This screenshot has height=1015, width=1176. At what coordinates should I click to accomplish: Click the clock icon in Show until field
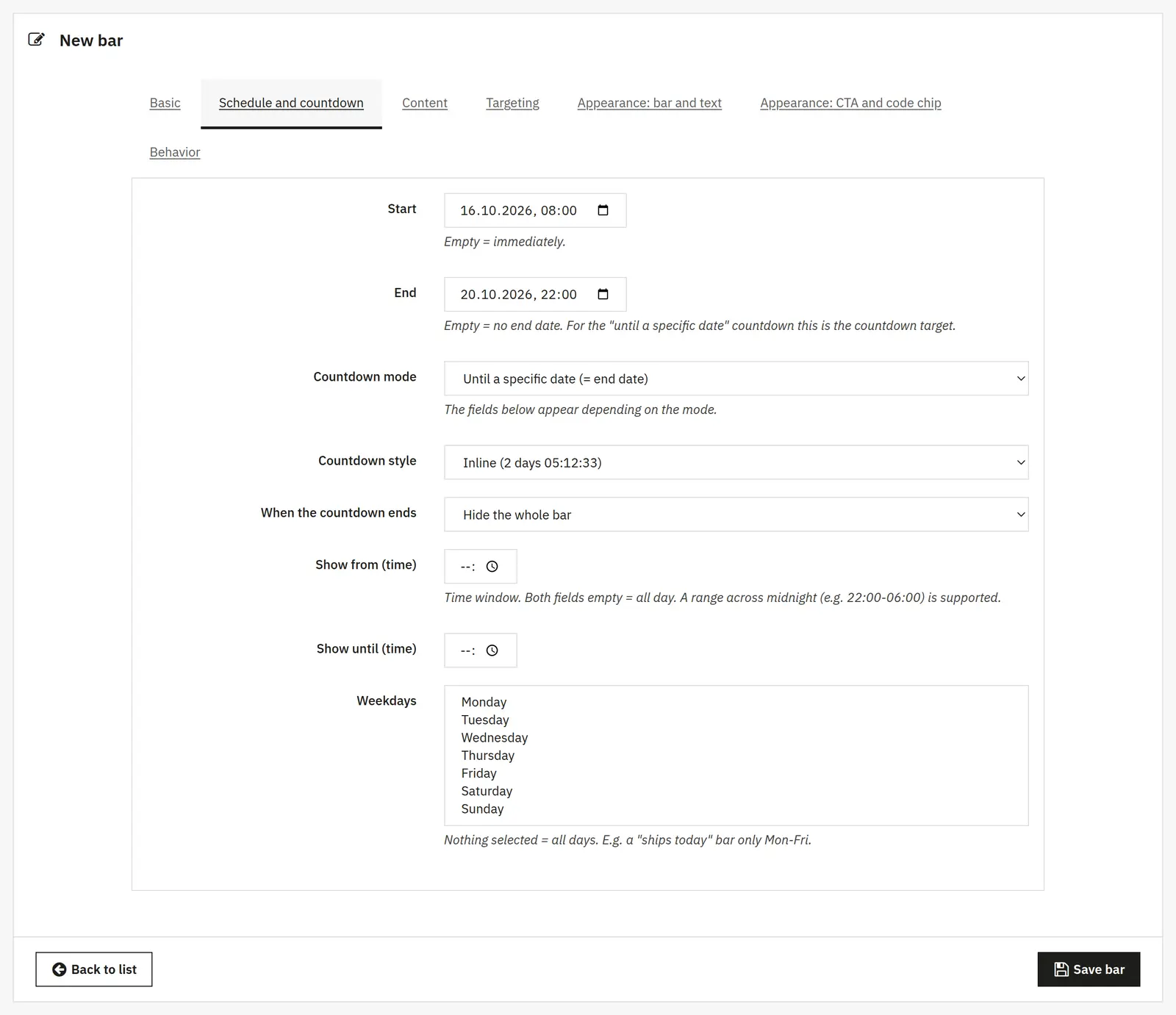point(492,650)
